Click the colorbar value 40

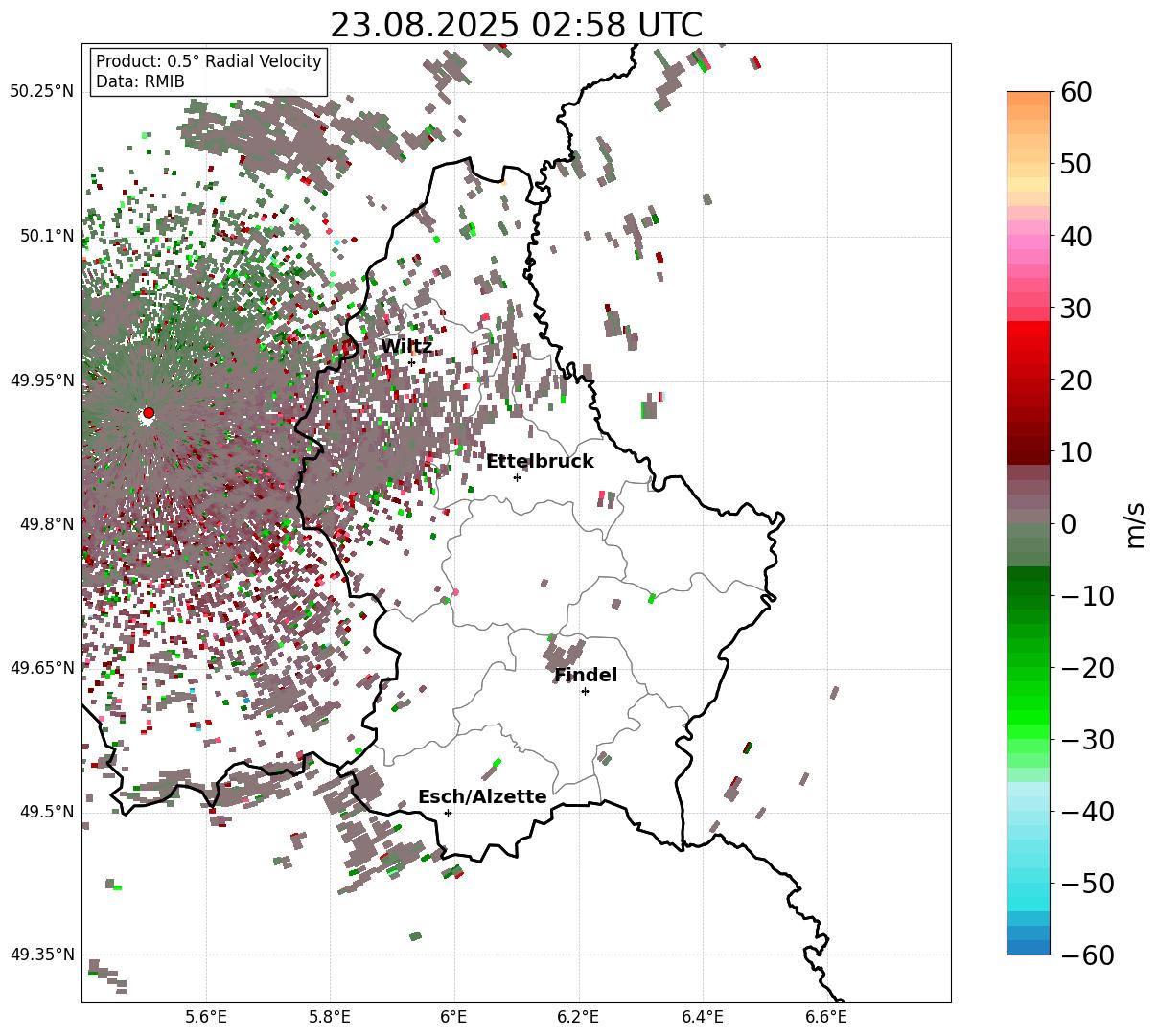click(1076, 236)
